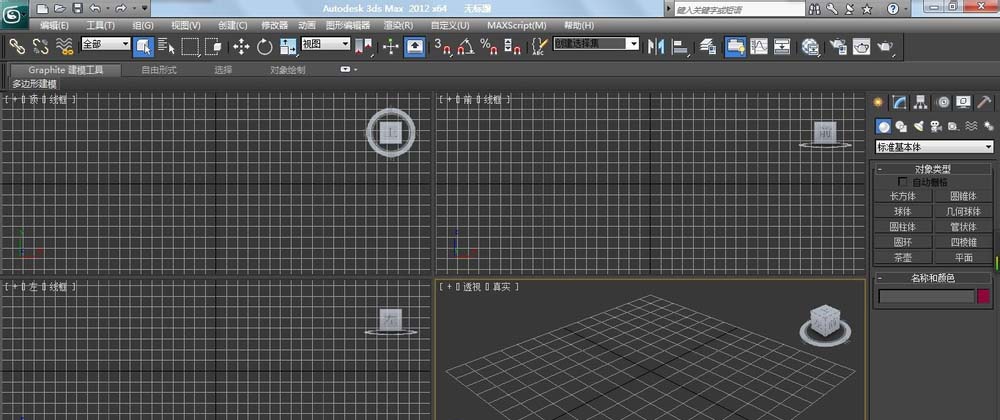Viewport: 1000px width, 420px height.
Task: Click the Open File folder icon
Action: (x=59, y=9)
